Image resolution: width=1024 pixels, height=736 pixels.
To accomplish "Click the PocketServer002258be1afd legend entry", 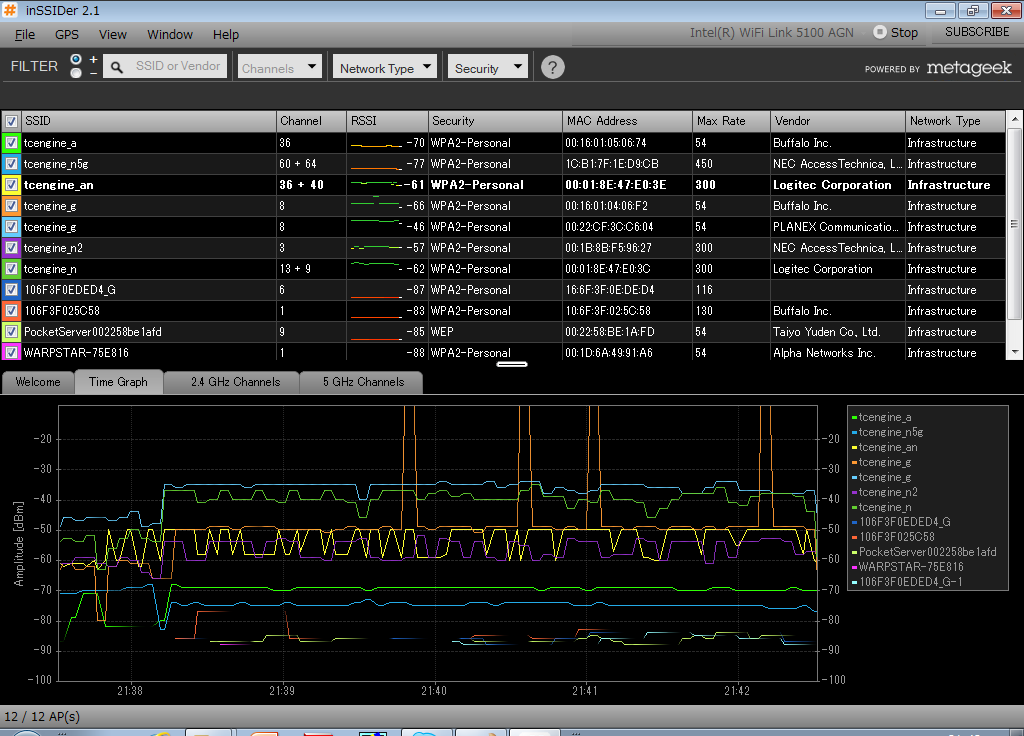I will coord(923,552).
